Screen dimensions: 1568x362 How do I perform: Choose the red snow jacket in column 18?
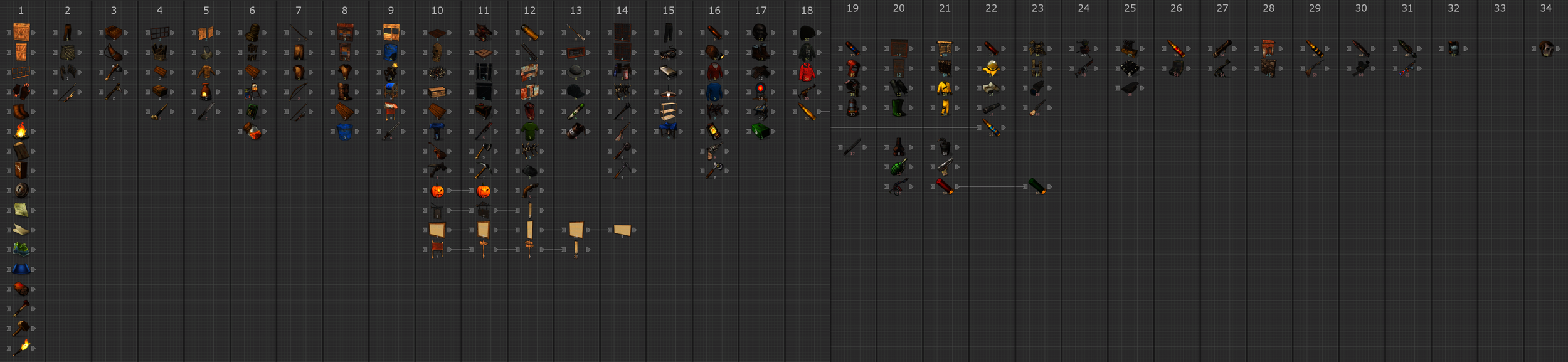[807, 72]
